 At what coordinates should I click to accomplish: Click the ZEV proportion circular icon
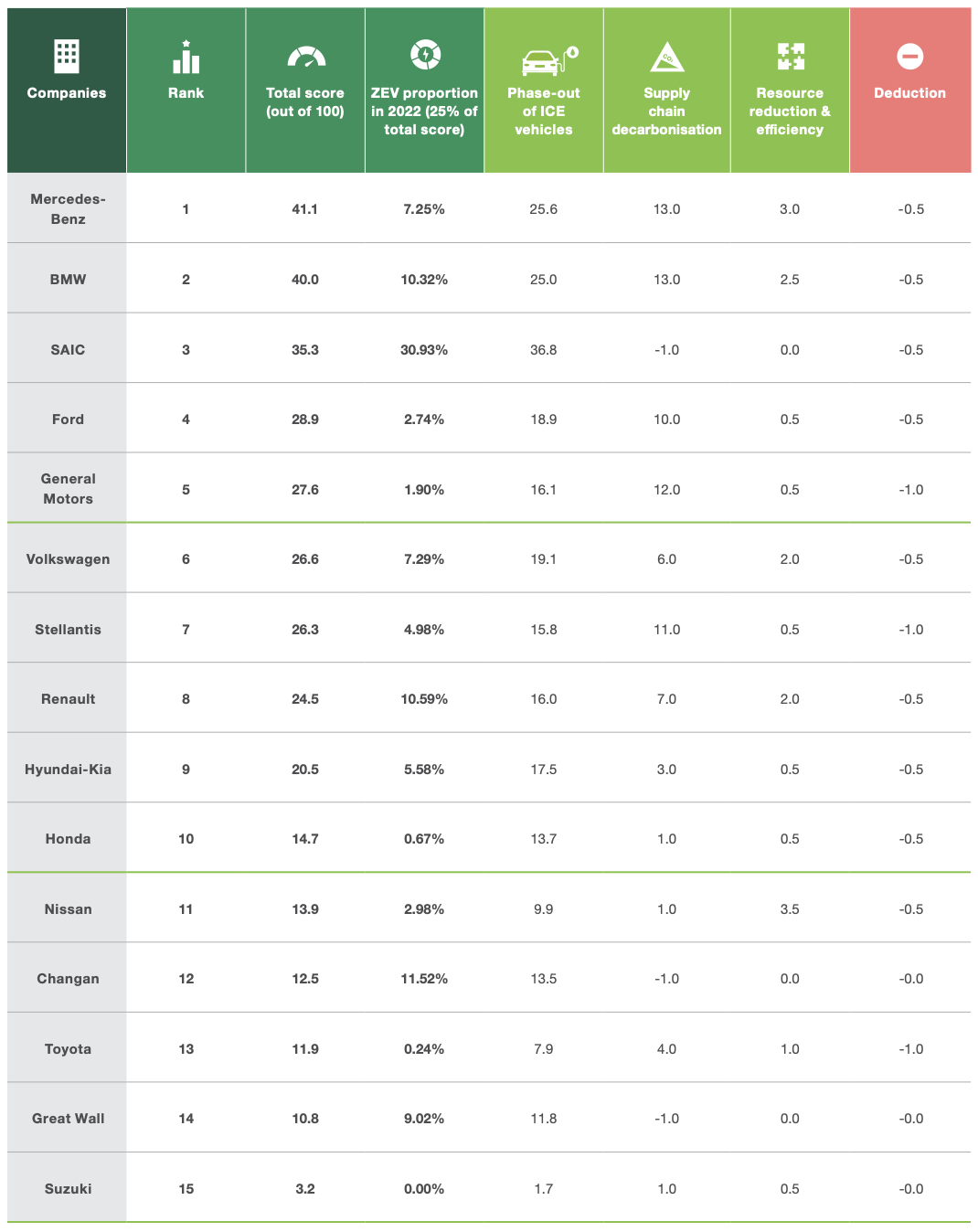coord(425,55)
